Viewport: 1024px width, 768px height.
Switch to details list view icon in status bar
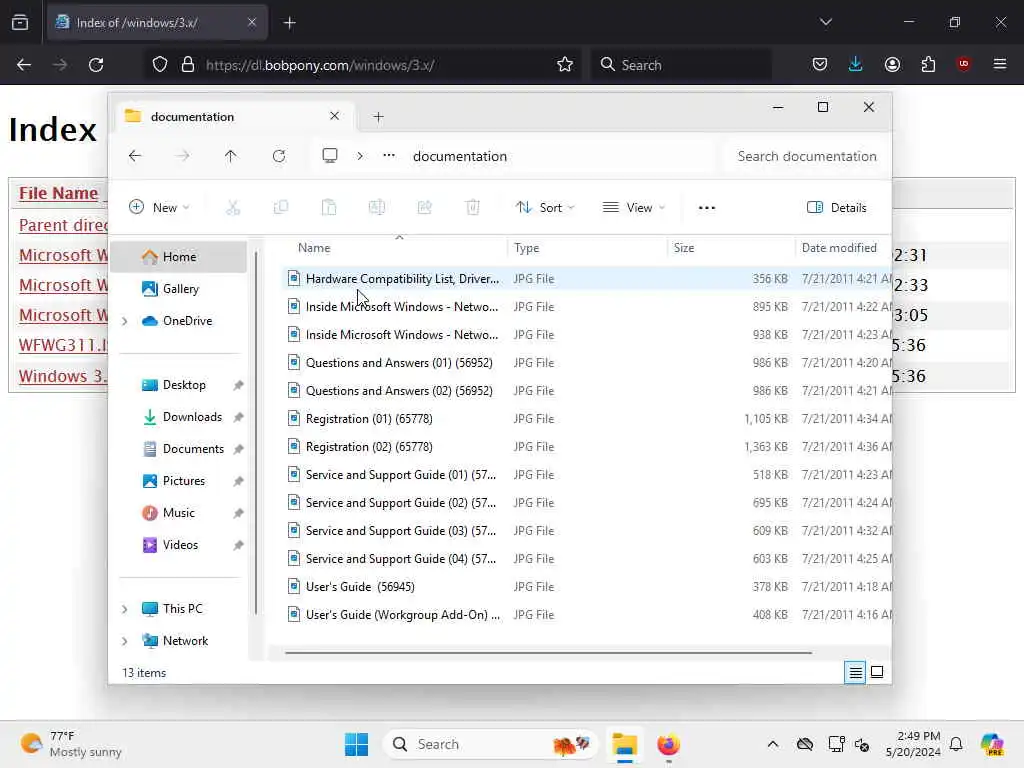tap(855, 672)
